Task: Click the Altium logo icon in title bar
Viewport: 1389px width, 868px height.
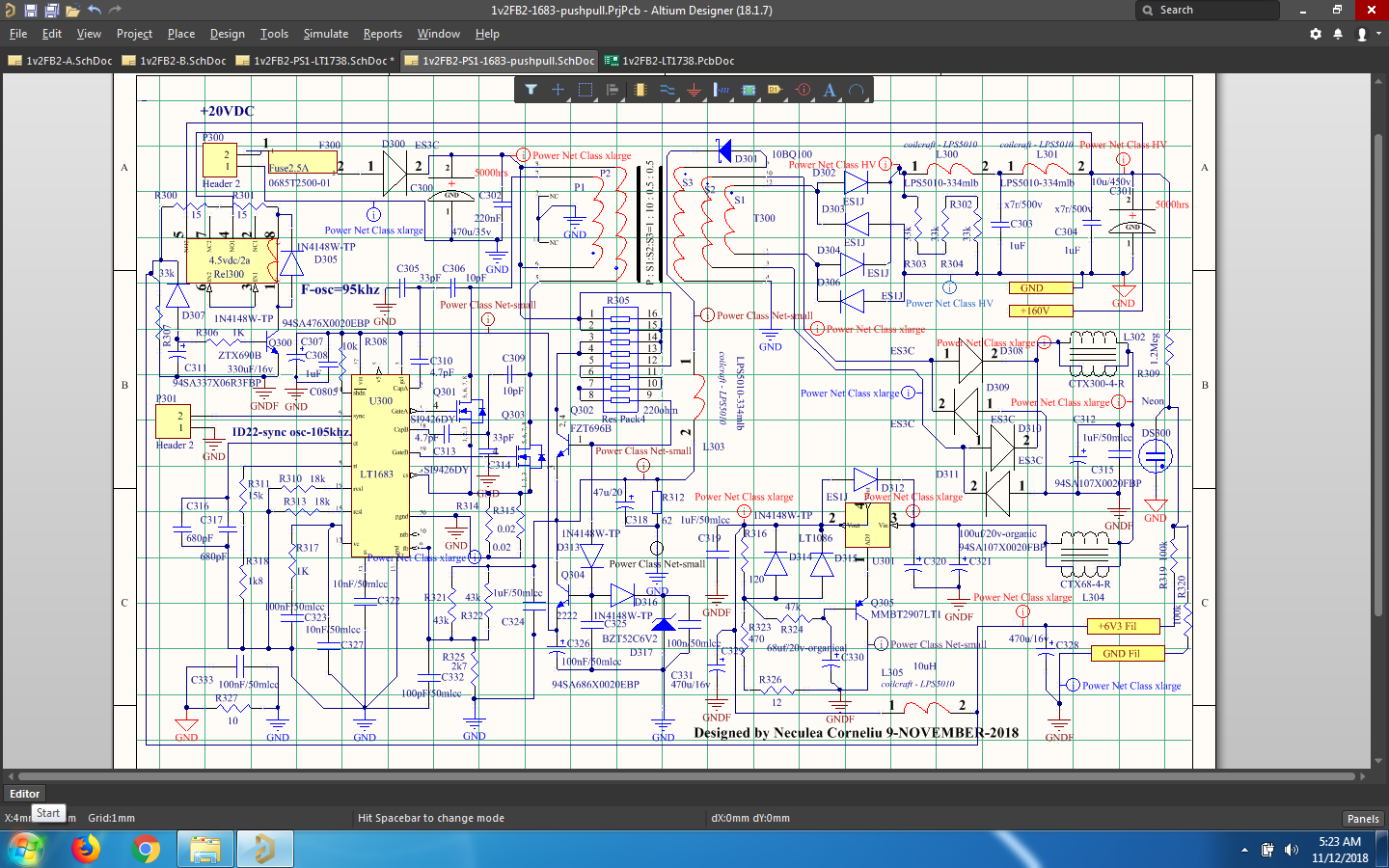Action: click(10, 10)
